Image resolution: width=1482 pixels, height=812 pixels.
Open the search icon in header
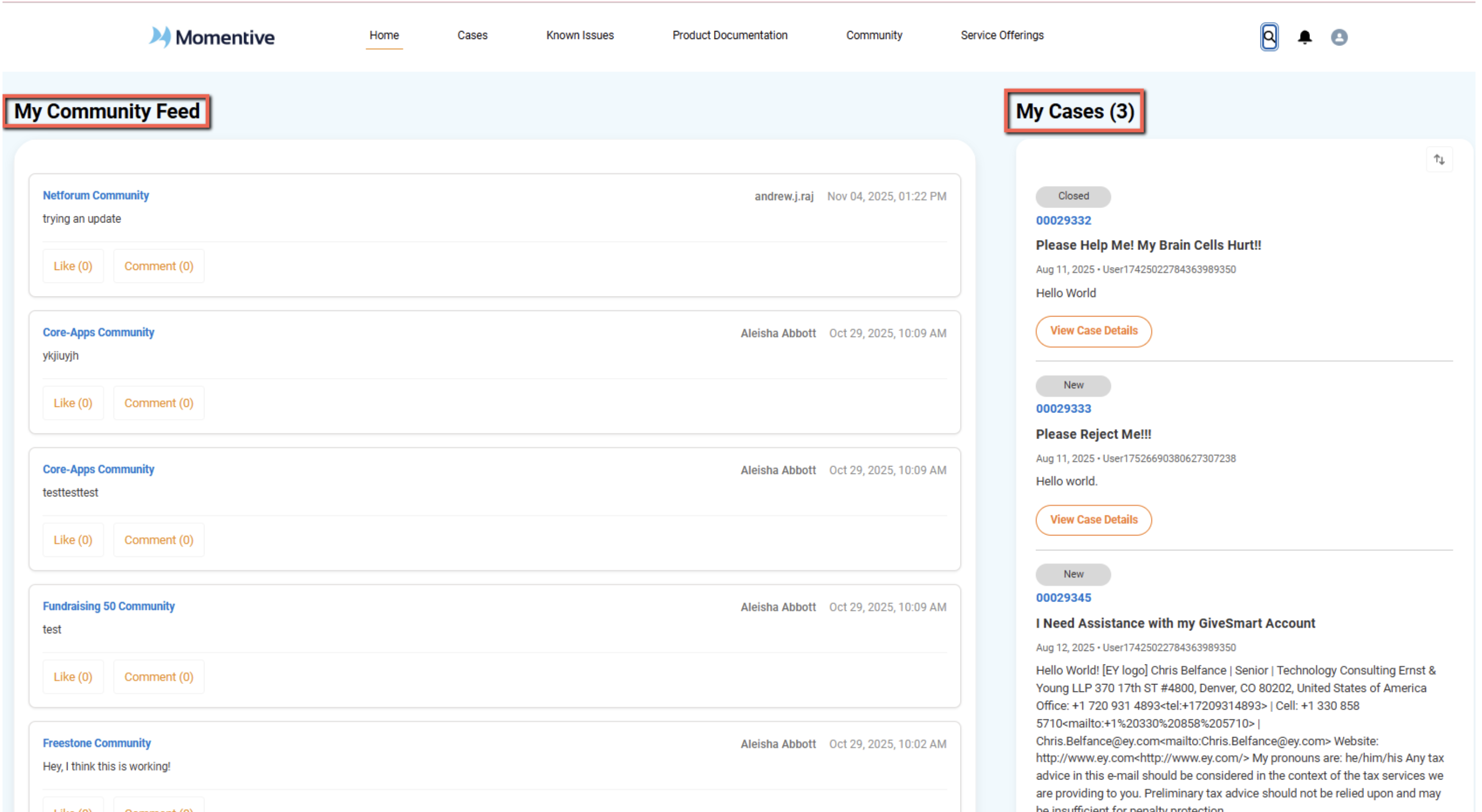[x=1268, y=37]
